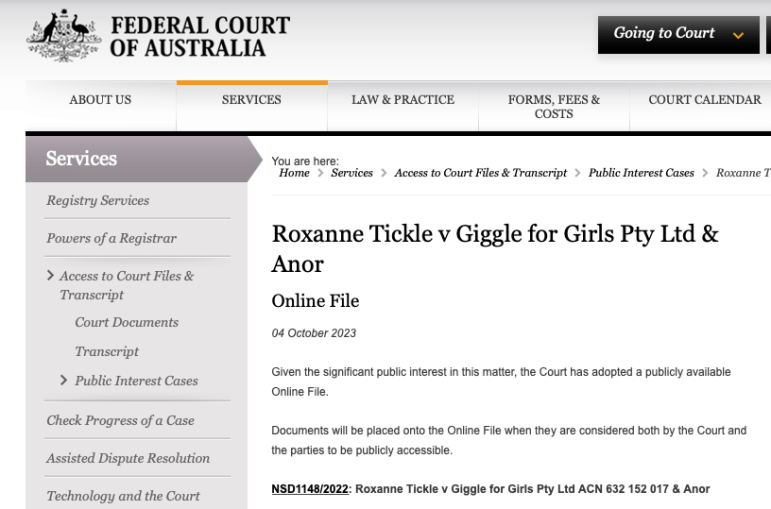The width and height of the screenshot is (771, 509).
Task: Collapse Access to Court Files & Transcript section
Action: pos(125,285)
